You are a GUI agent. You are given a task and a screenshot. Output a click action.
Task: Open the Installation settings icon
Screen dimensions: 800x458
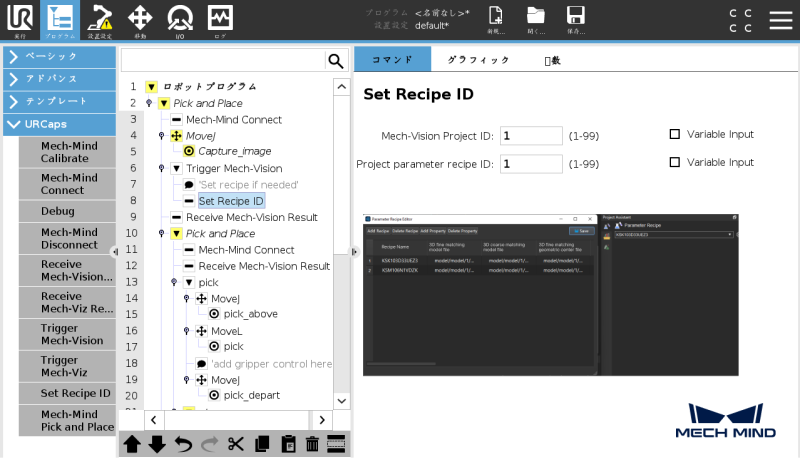tap(99, 20)
